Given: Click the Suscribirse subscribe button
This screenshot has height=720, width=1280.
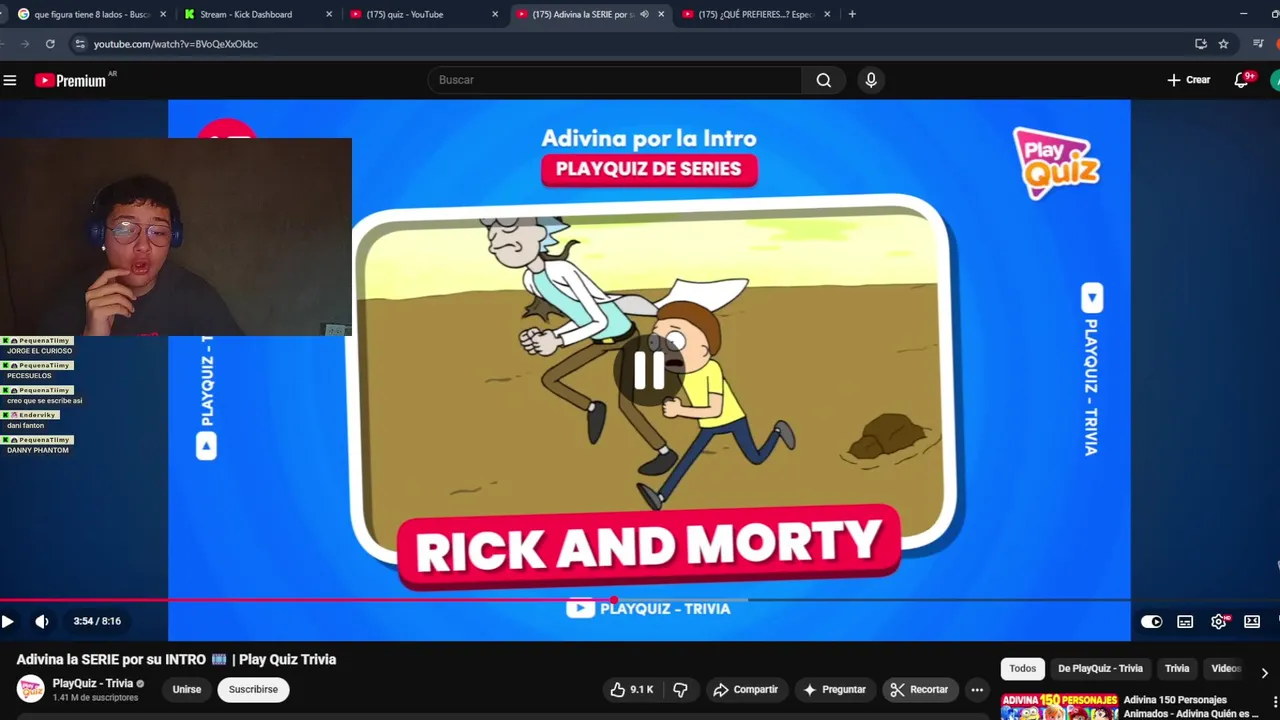Looking at the screenshot, I should click(253, 689).
